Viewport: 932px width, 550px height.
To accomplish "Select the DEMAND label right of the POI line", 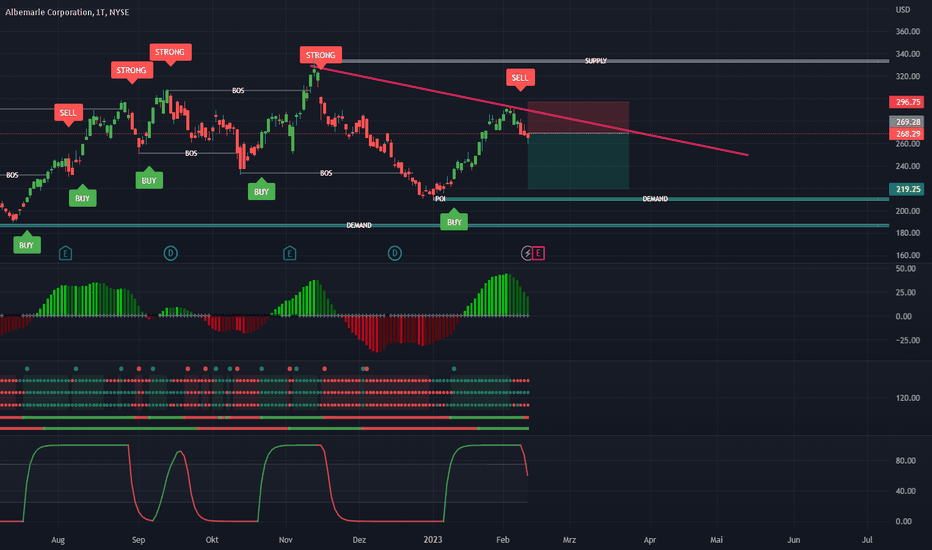I will click(x=655, y=199).
